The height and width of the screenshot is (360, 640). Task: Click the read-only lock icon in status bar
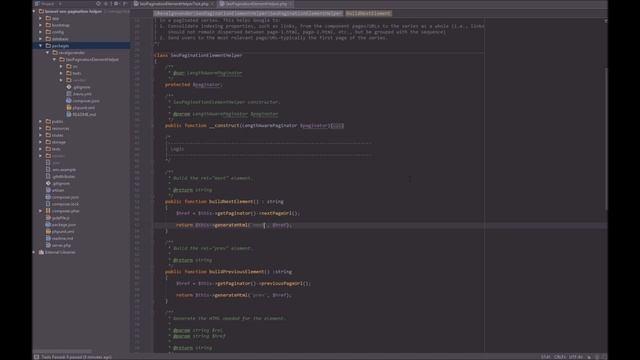pos(589,357)
